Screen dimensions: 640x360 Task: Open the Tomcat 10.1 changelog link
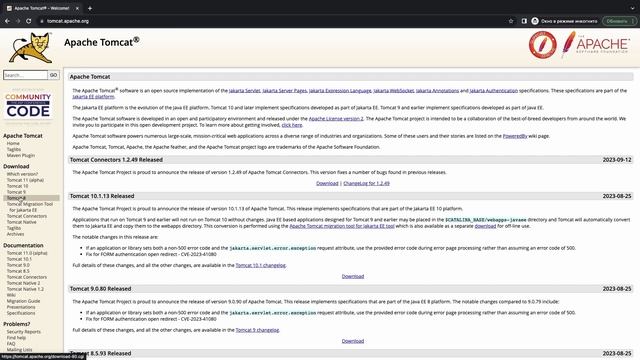(x=260, y=265)
